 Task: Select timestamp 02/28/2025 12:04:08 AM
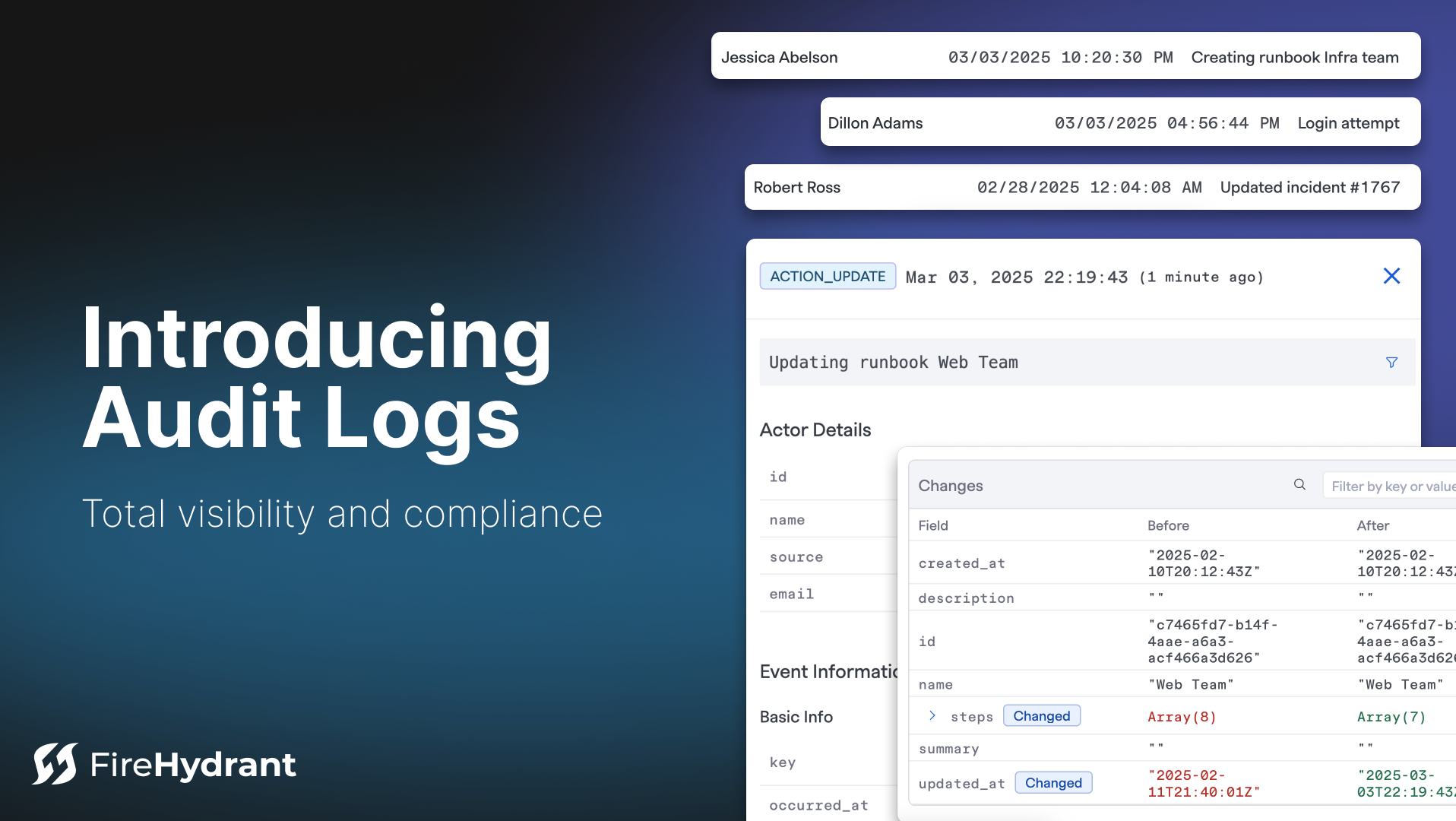point(1089,188)
